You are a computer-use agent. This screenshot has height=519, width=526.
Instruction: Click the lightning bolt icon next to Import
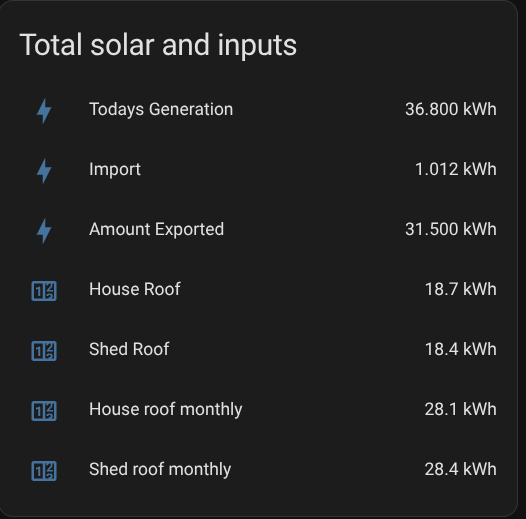point(44,171)
